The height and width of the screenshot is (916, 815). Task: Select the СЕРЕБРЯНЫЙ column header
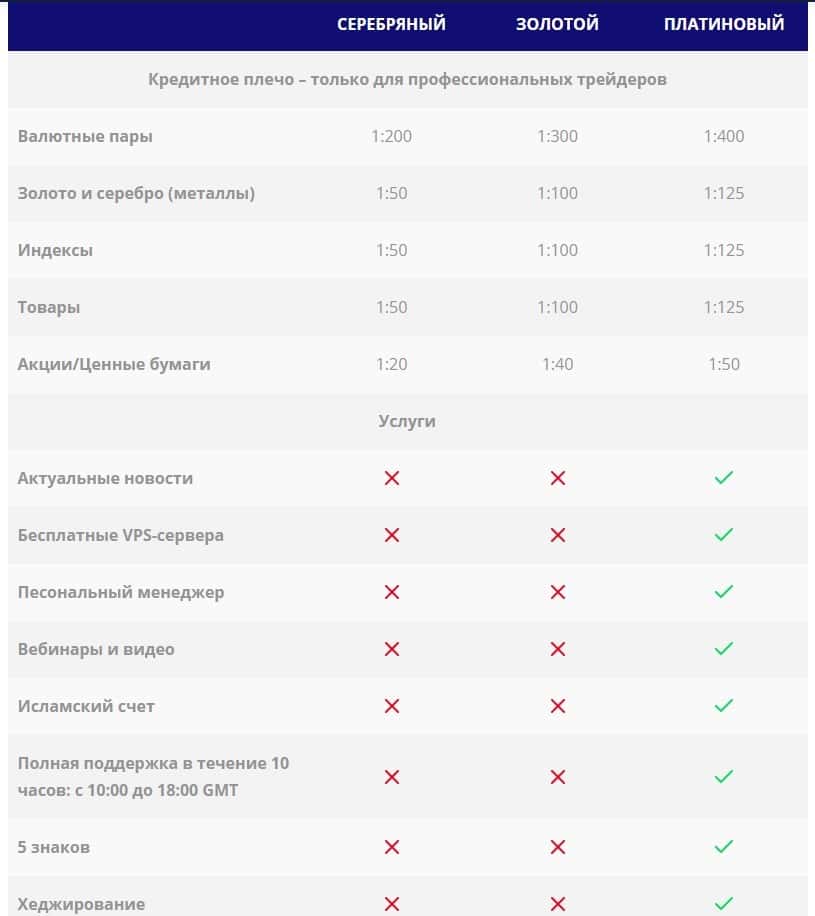[391, 24]
